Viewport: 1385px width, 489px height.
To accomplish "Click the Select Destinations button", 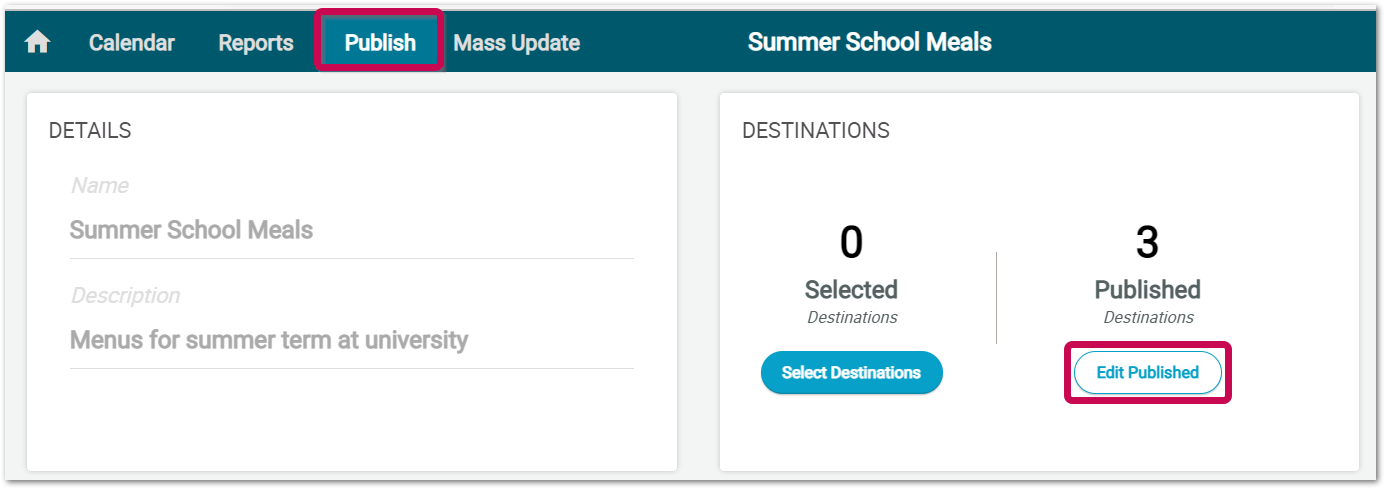I will click(852, 372).
